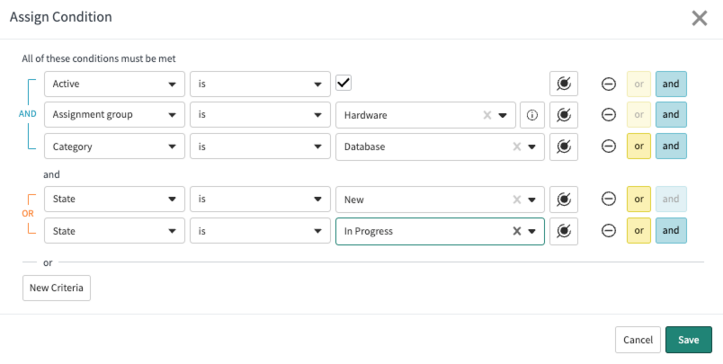Click the data pill icon in the Category row
Viewport: 723px width, 364px height.
(563, 147)
